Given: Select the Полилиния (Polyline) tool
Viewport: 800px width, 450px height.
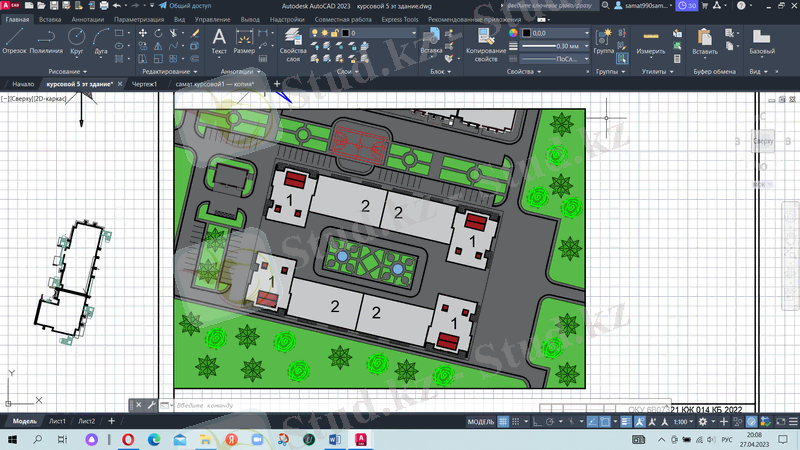Looking at the screenshot, I should (46, 40).
